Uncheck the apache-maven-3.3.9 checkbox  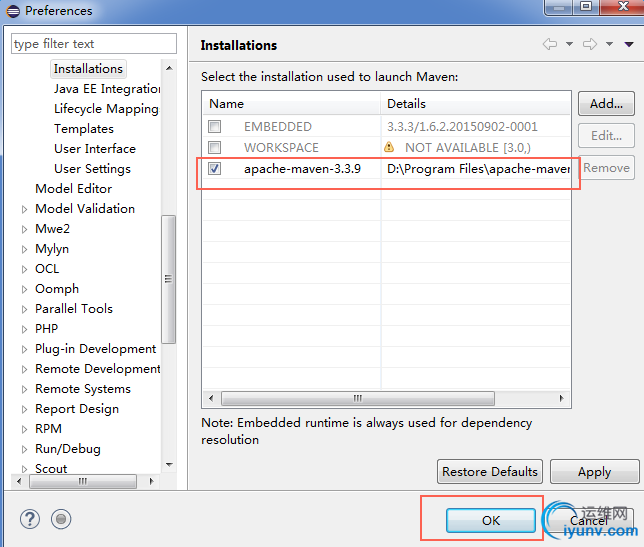(x=214, y=168)
